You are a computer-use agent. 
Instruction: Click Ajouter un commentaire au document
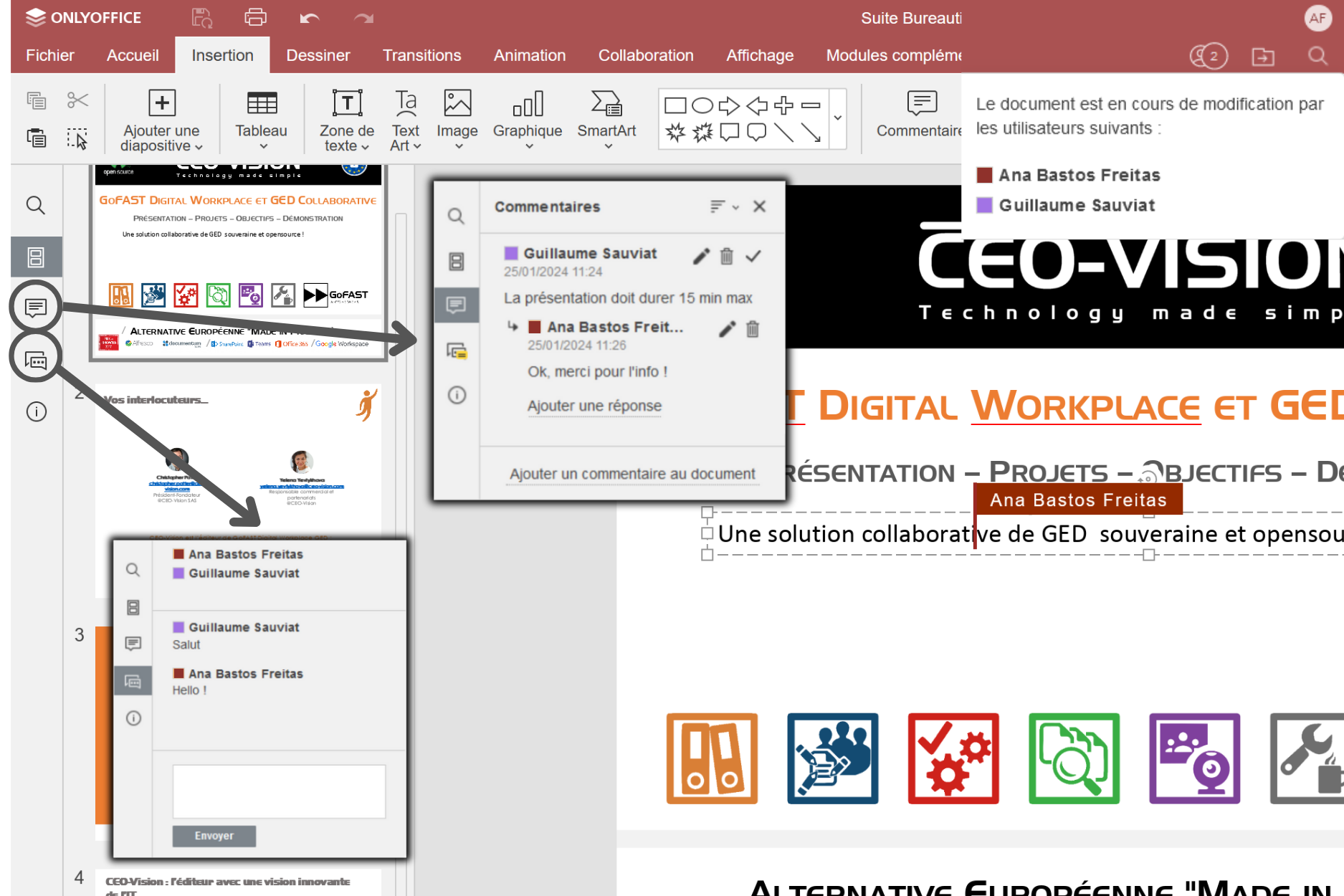(x=632, y=474)
